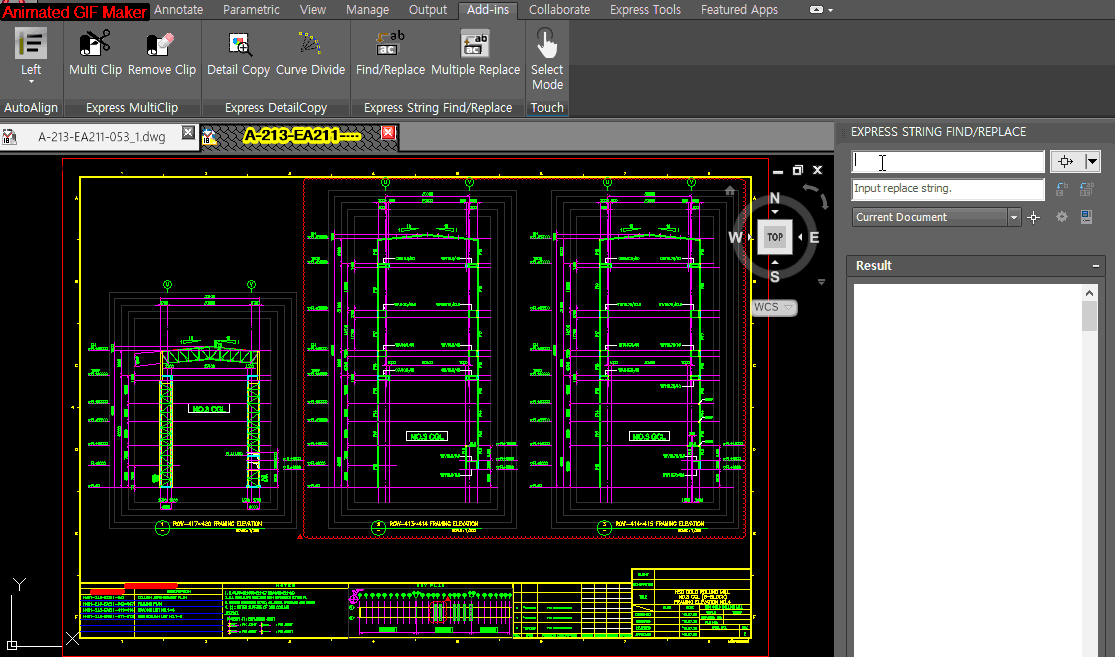The image size is (1115, 657).
Task: Open the settings gear in Find/Replace panel
Action: click(x=1062, y=217)
